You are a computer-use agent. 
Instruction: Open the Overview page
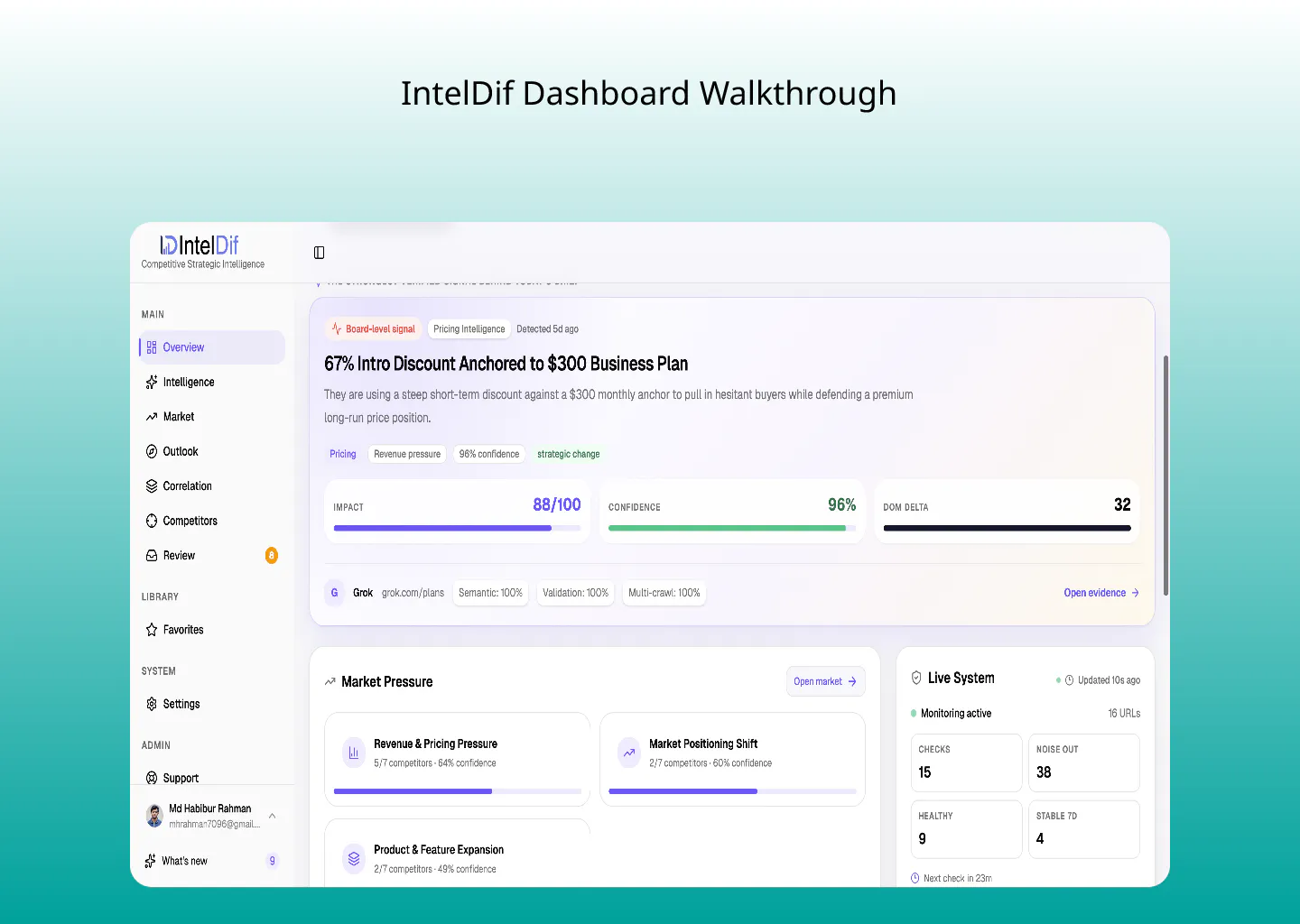(x=212, y=347)
